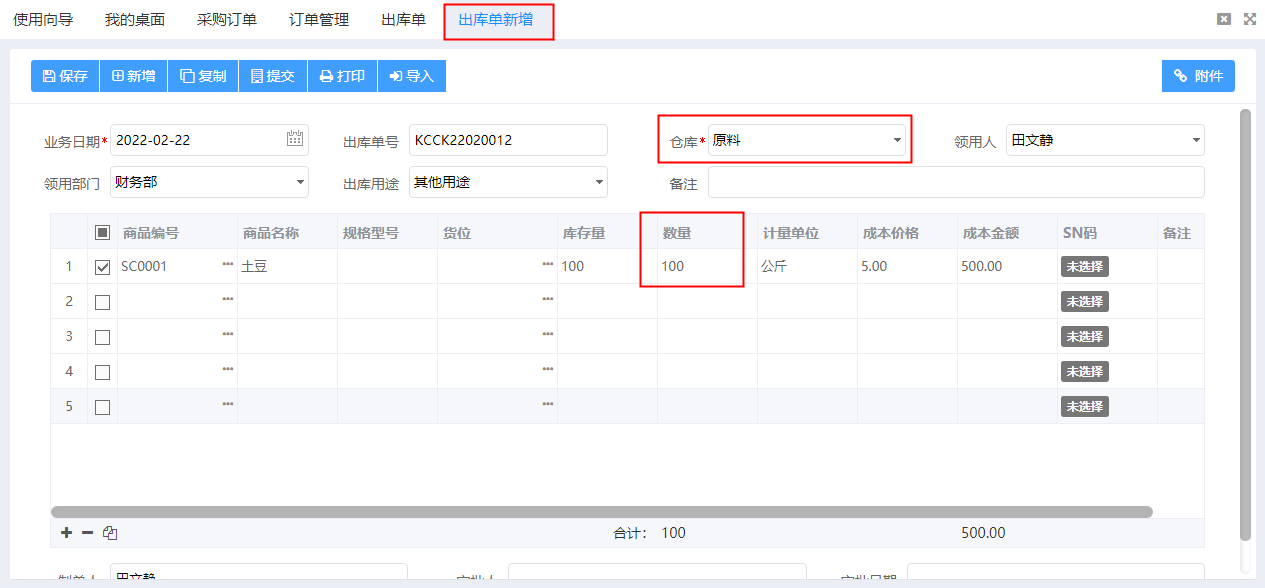Screen dimensions: 1265x588
Task: Click the 备注 remarks input field
Action: 957,182
